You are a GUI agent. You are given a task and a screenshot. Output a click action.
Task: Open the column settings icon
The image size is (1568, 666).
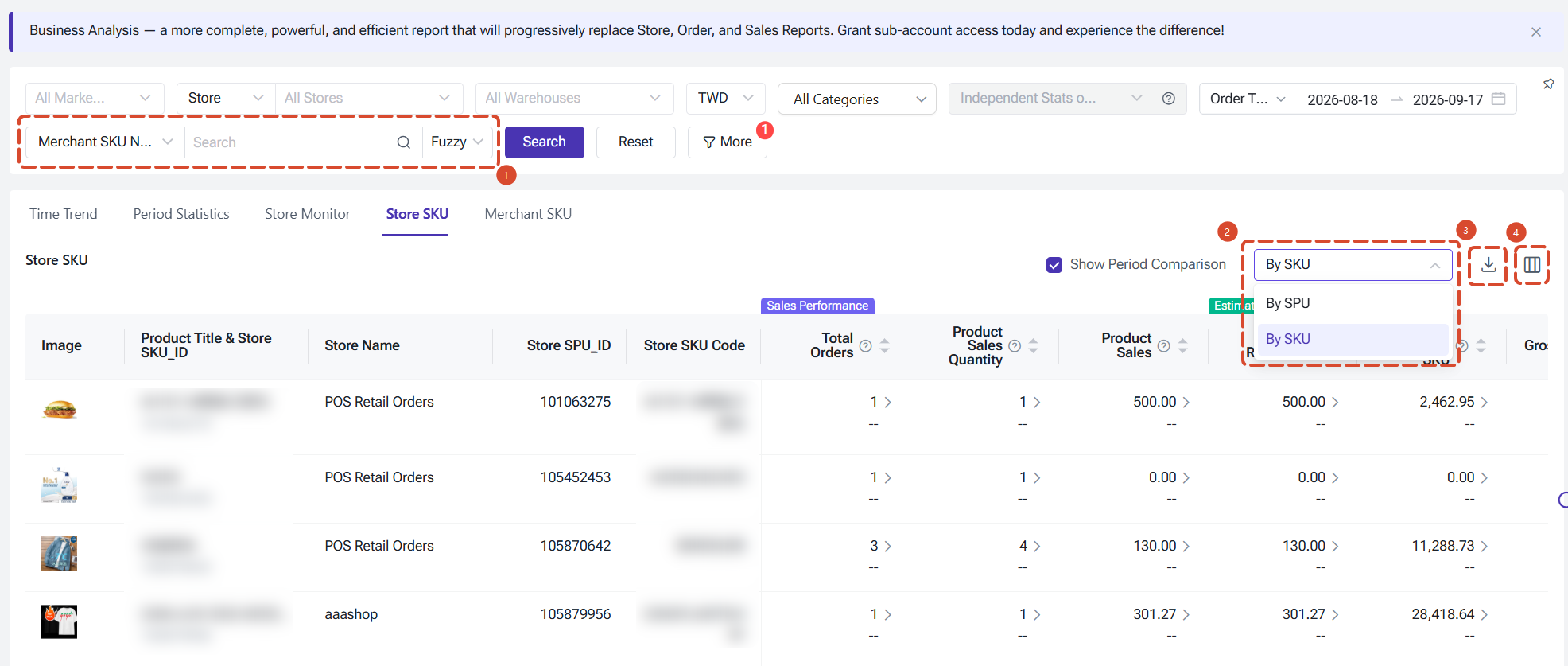[x=1532, y=264]
